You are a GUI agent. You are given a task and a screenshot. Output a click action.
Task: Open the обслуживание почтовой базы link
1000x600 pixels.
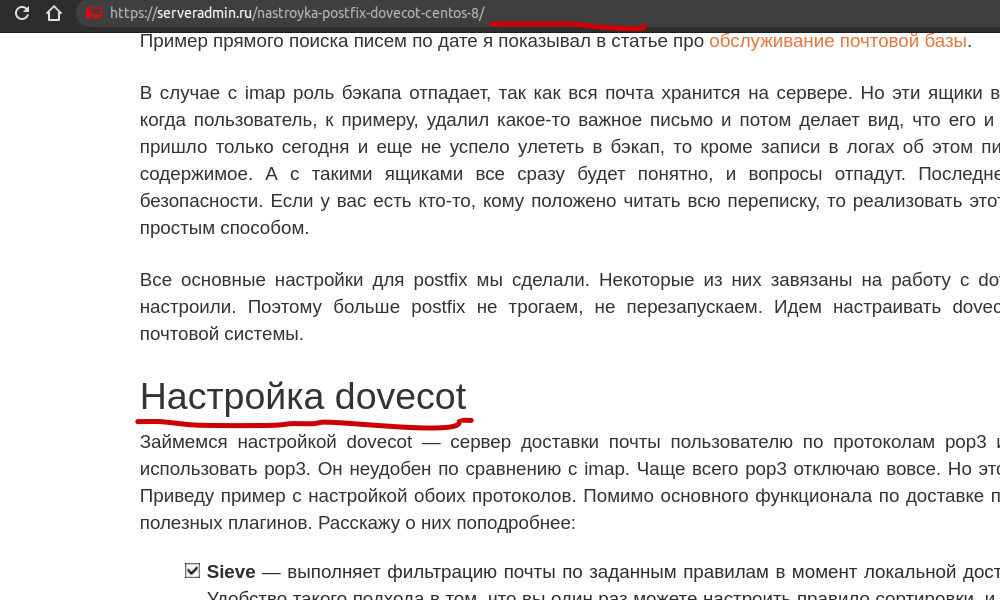click(x=837, y=41)
